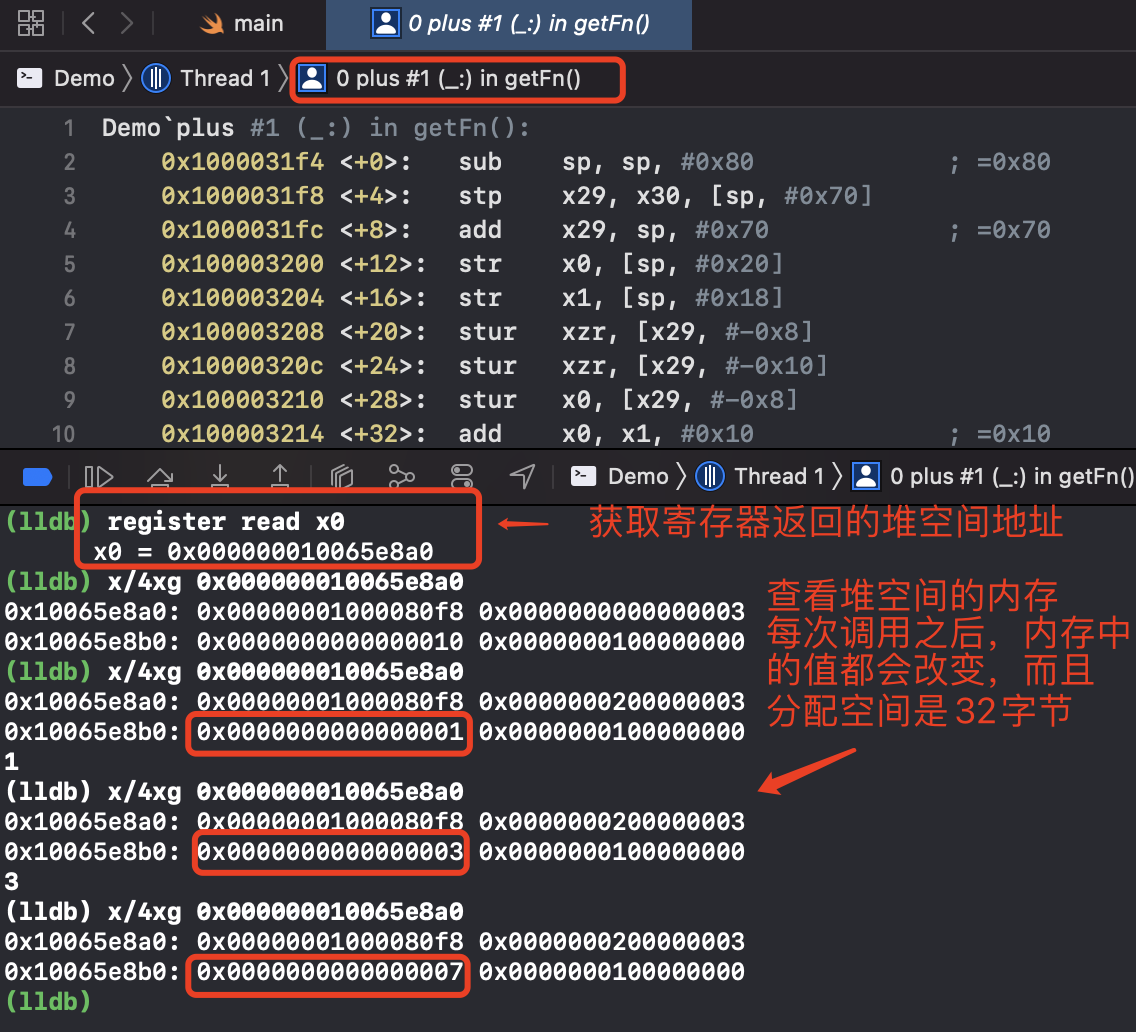Open Demo in the editor jump bar

(67, 78)
